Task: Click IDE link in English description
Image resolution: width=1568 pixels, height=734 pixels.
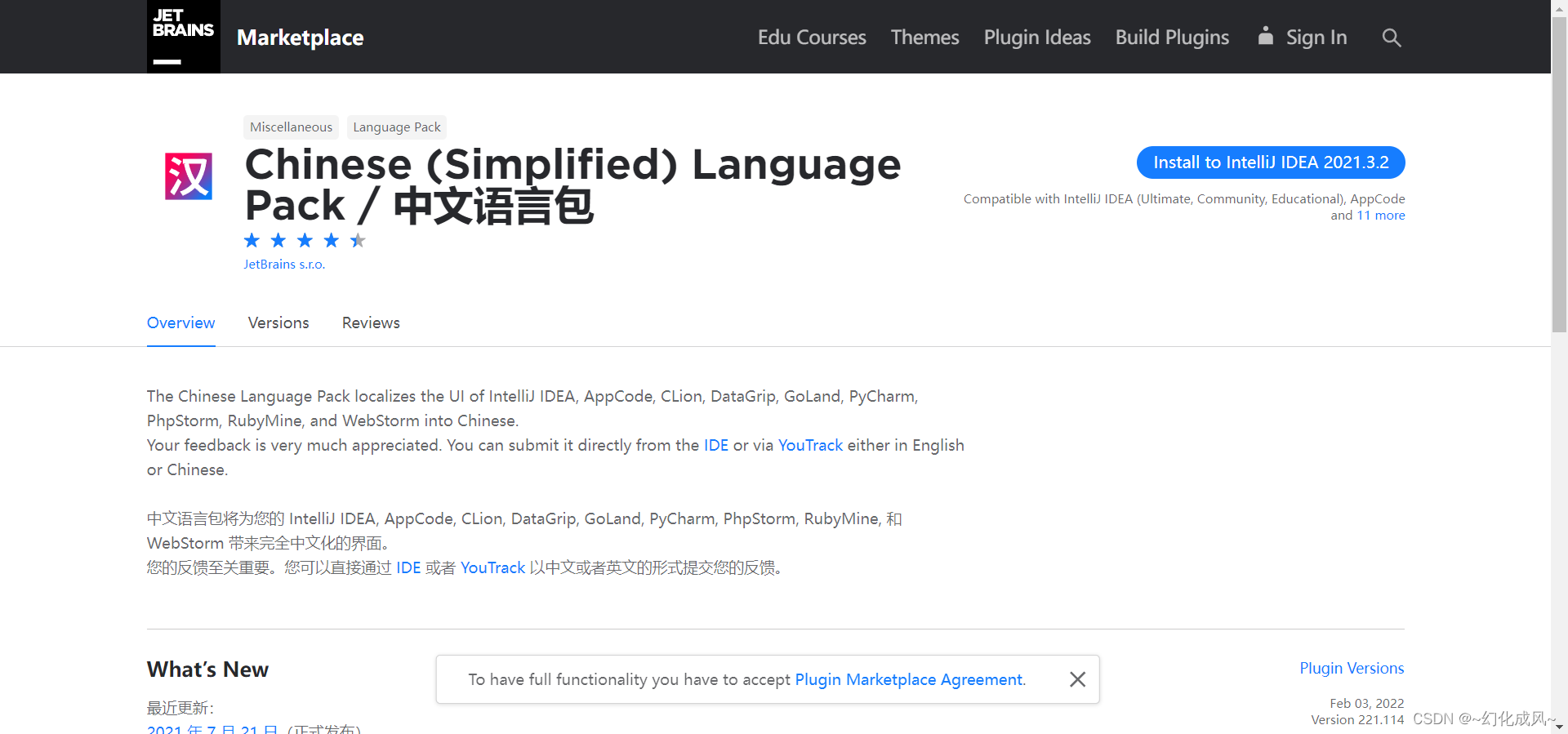Action: tap(716, 445)
